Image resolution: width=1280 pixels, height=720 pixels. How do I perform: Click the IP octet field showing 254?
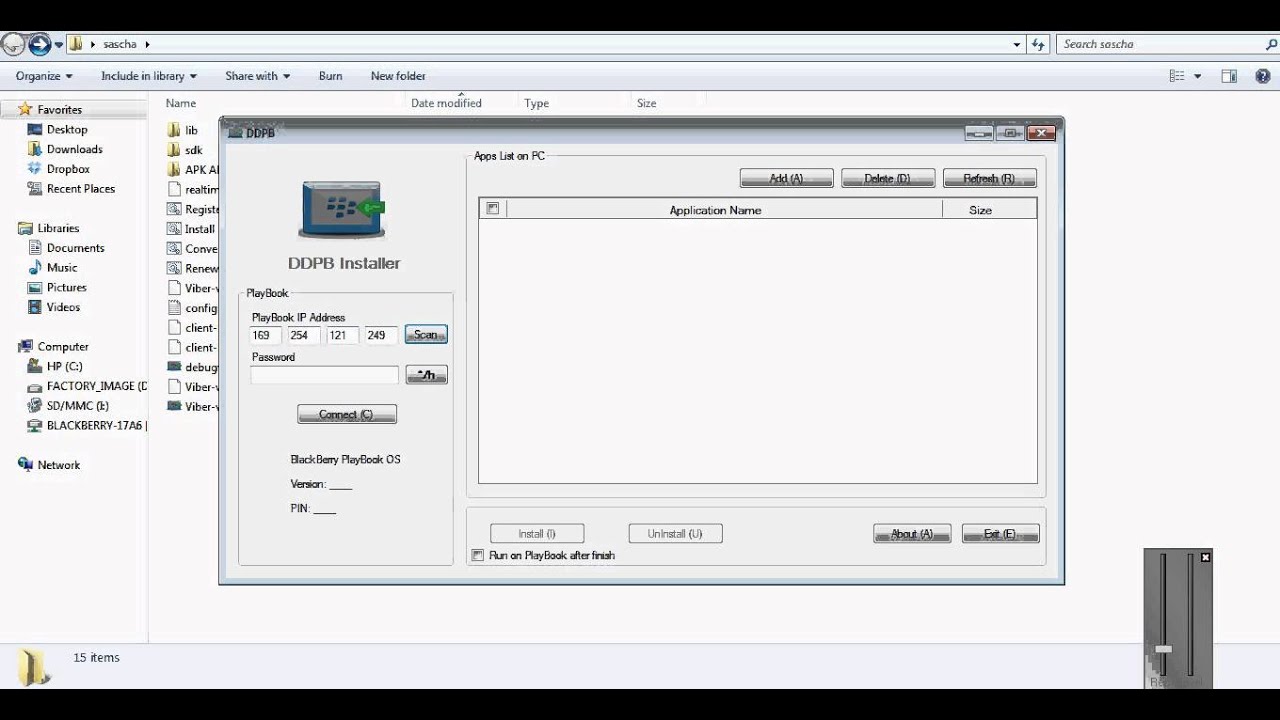pyautogui.click(x=303, y=335)
